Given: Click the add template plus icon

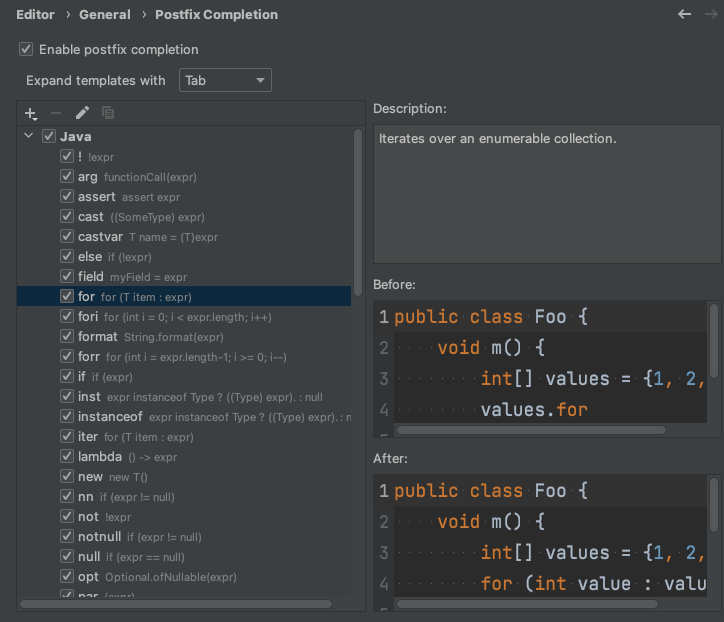Looking at the screenshot, I should tap(31, 114).
